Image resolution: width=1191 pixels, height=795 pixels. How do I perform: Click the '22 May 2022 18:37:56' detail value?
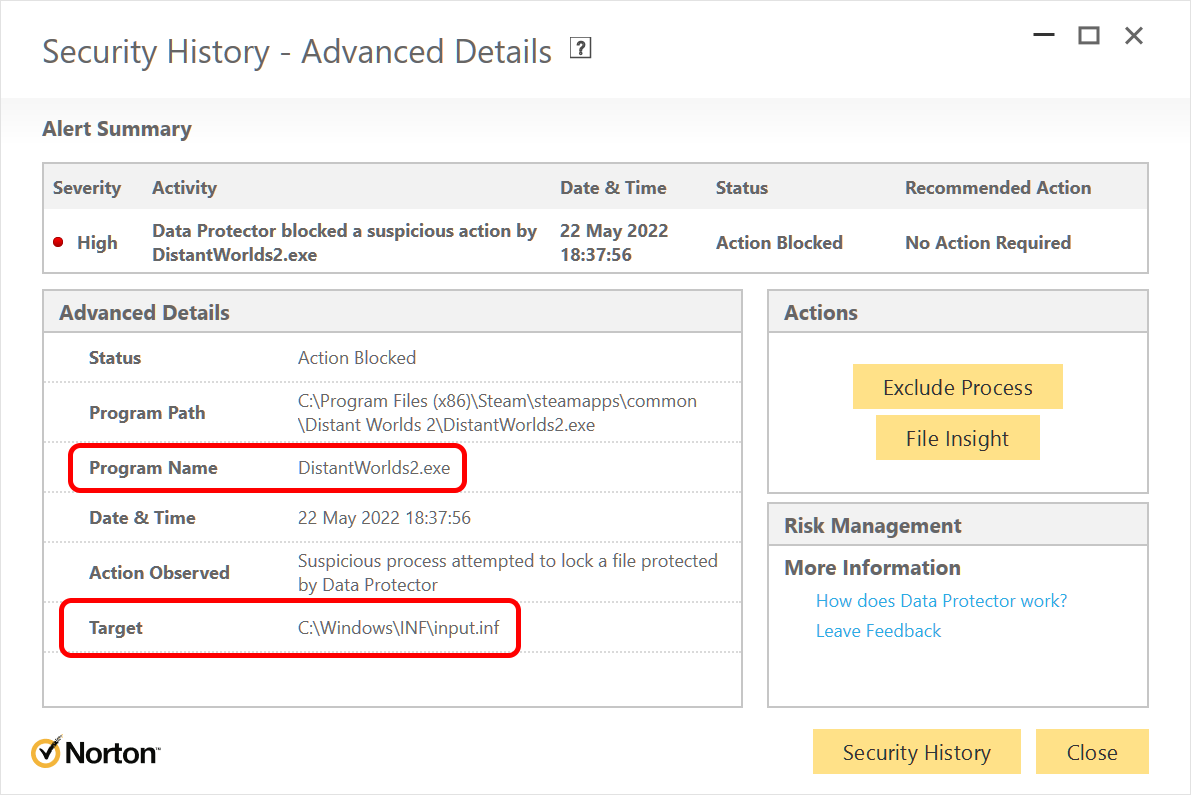click(384, 518)
